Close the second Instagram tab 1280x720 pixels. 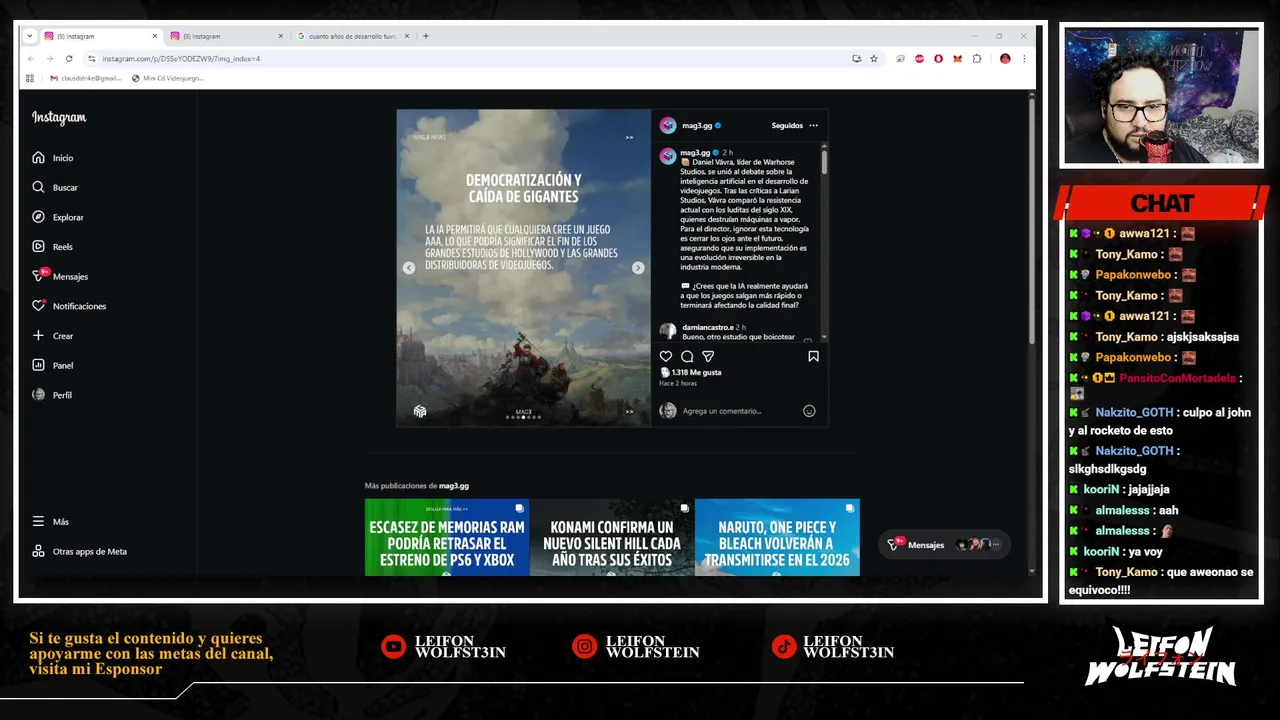coord(280,36)
